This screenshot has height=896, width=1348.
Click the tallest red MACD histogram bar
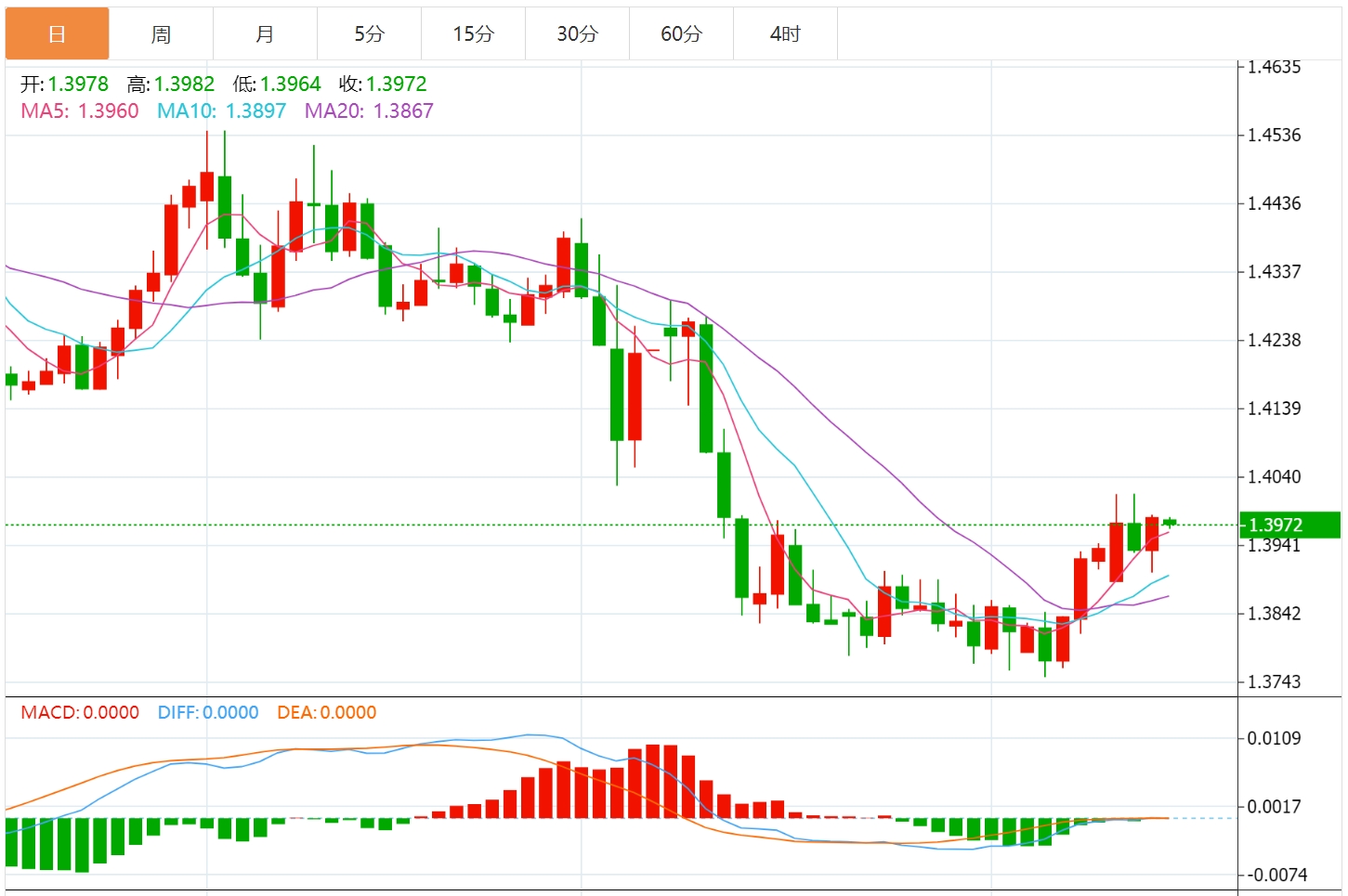coord(653,781)
